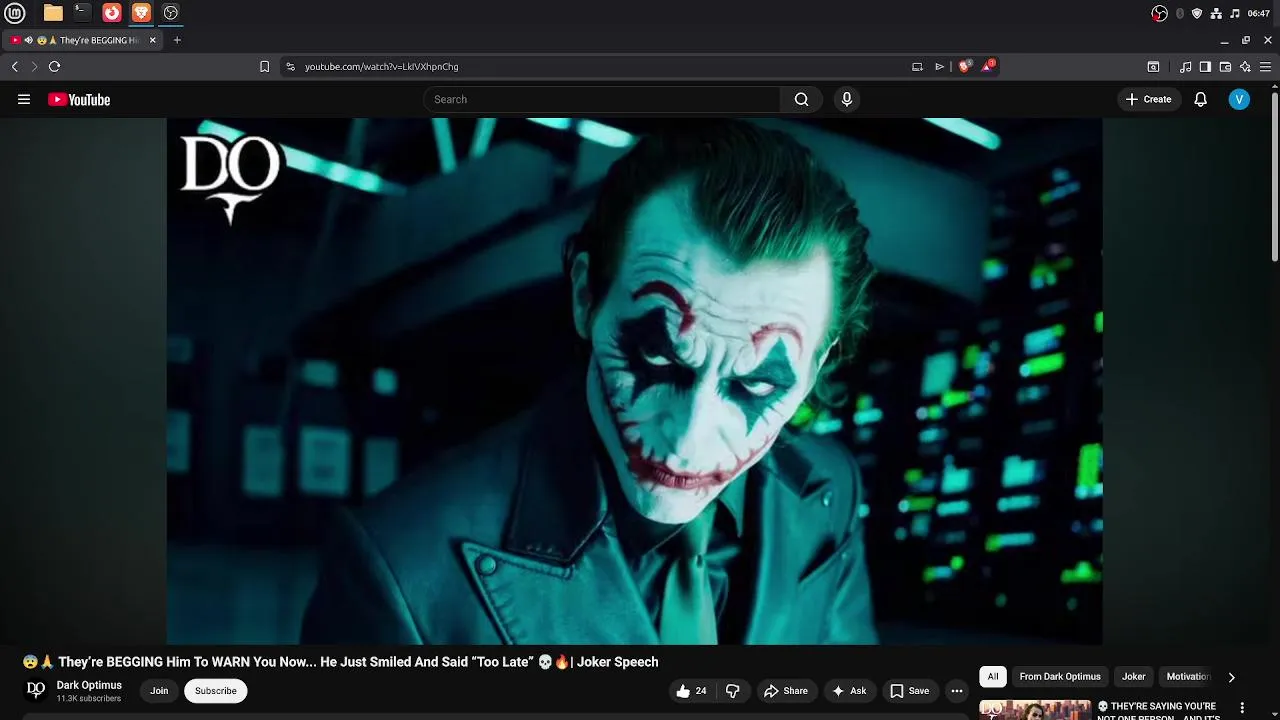Open the shield security tray icon
Viewport: 1280px width, 720px height.
click(x=1197, y=13)
